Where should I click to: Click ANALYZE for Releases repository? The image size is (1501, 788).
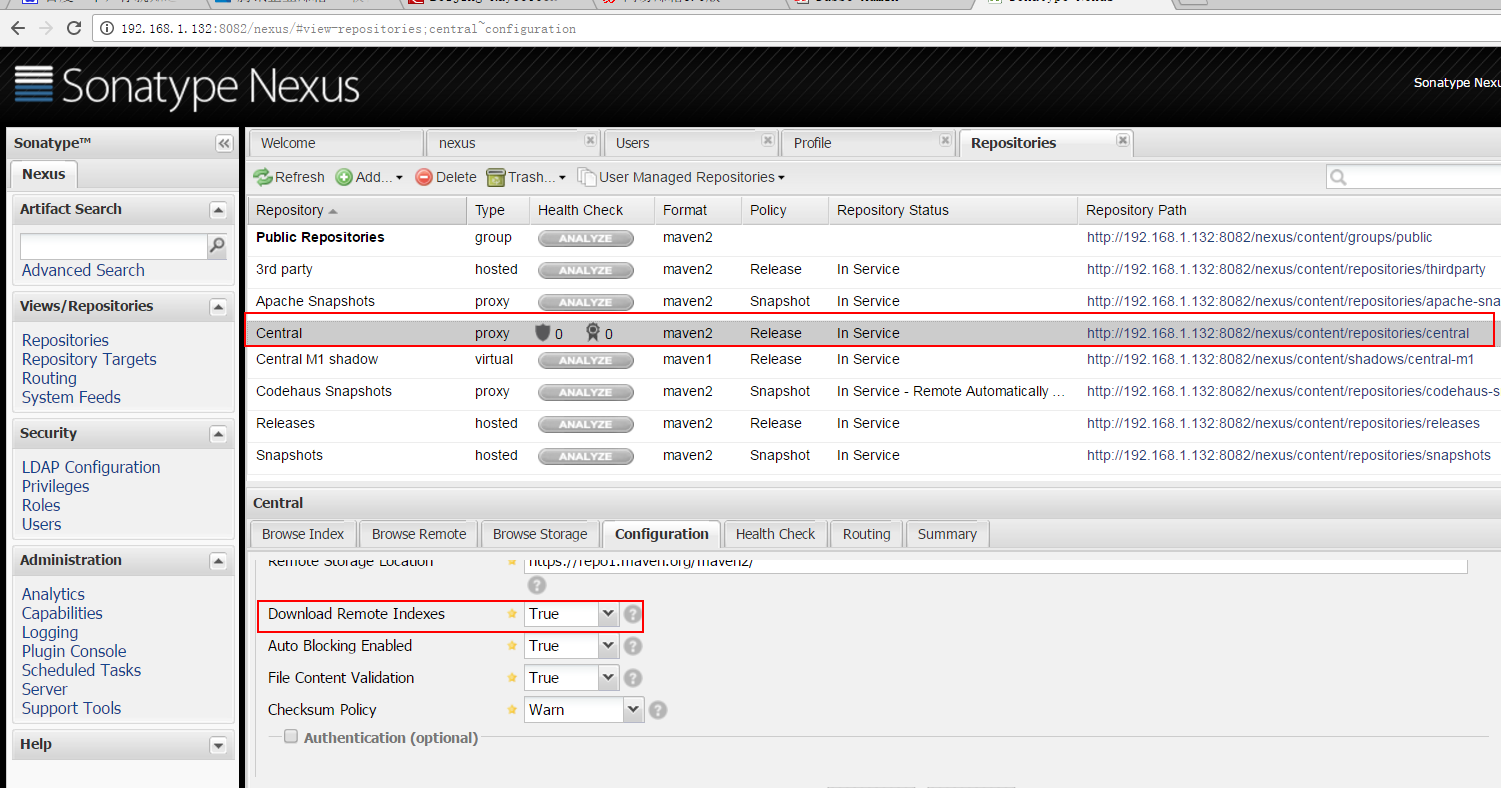[x=586, y=424]
